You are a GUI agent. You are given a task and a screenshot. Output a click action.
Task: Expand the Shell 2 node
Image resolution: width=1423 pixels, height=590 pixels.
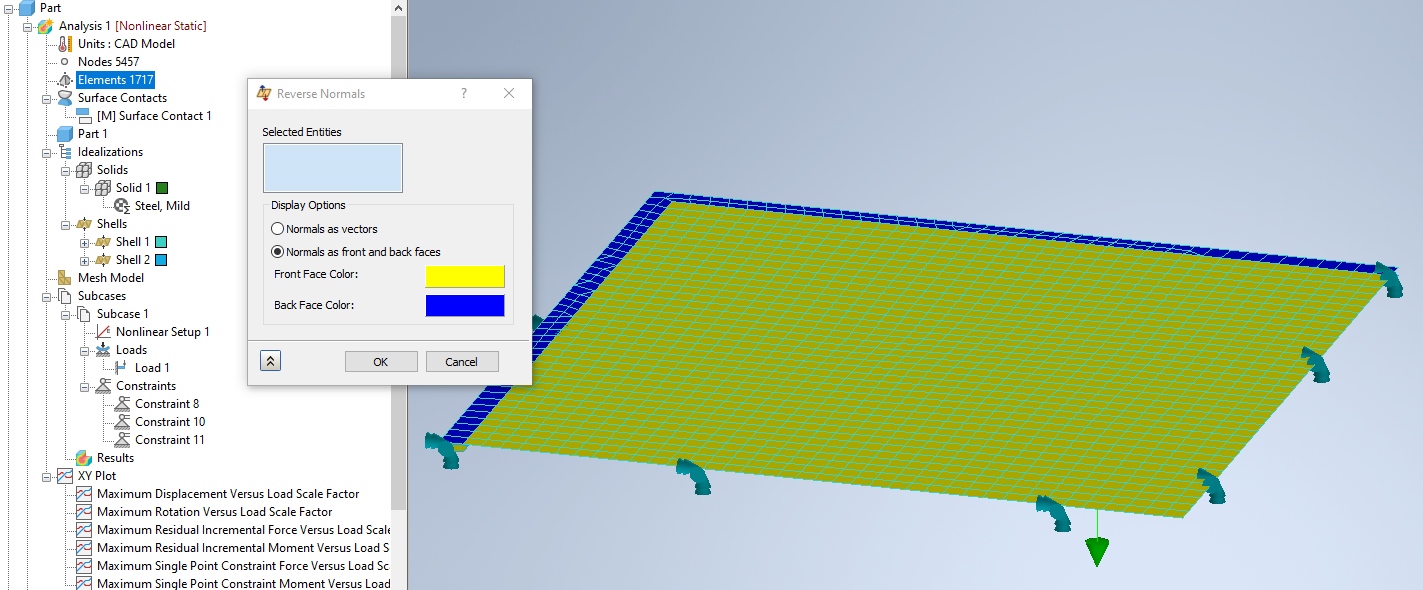point(85,260)
